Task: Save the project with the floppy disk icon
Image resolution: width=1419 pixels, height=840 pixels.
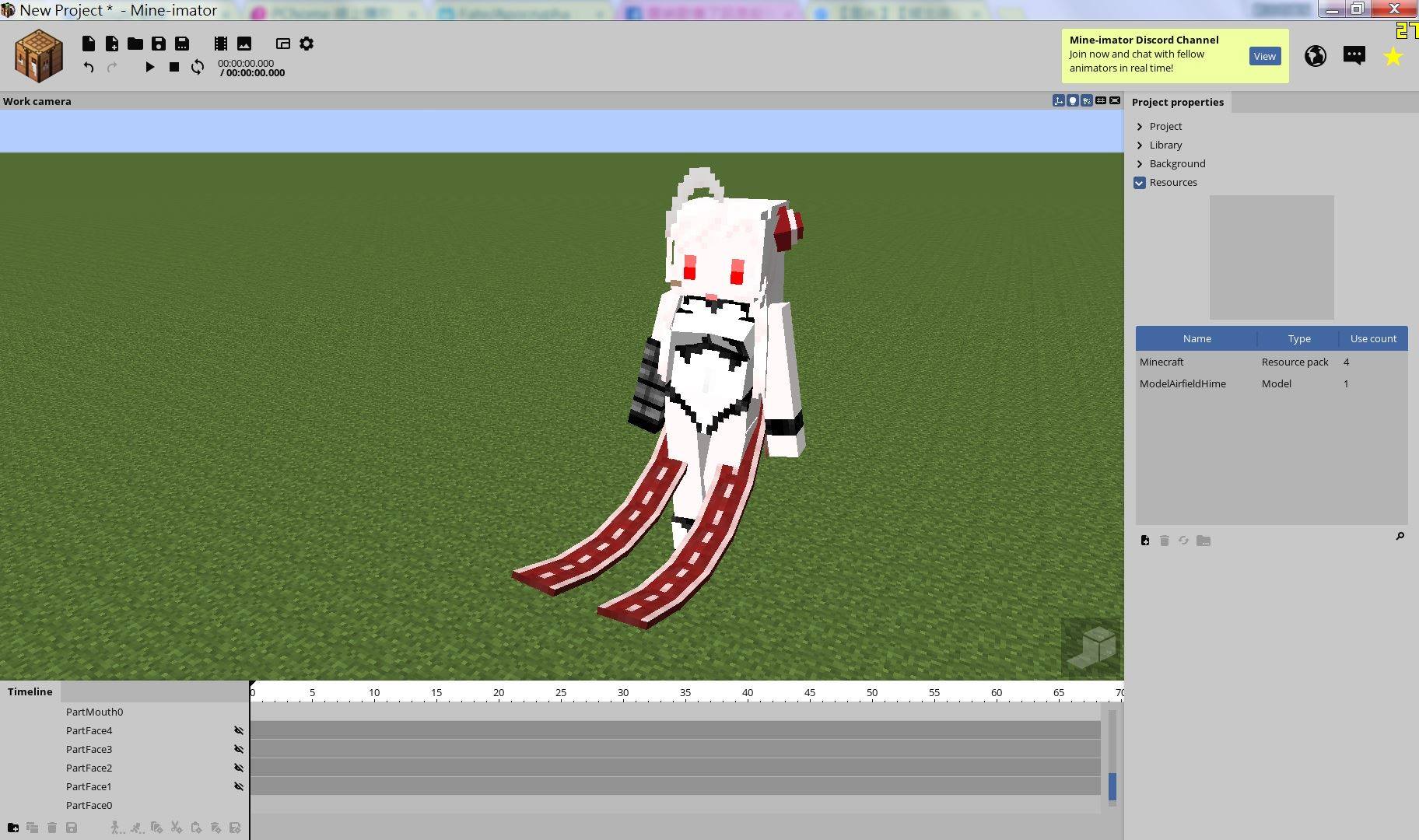Action: (x=159, y=44)
